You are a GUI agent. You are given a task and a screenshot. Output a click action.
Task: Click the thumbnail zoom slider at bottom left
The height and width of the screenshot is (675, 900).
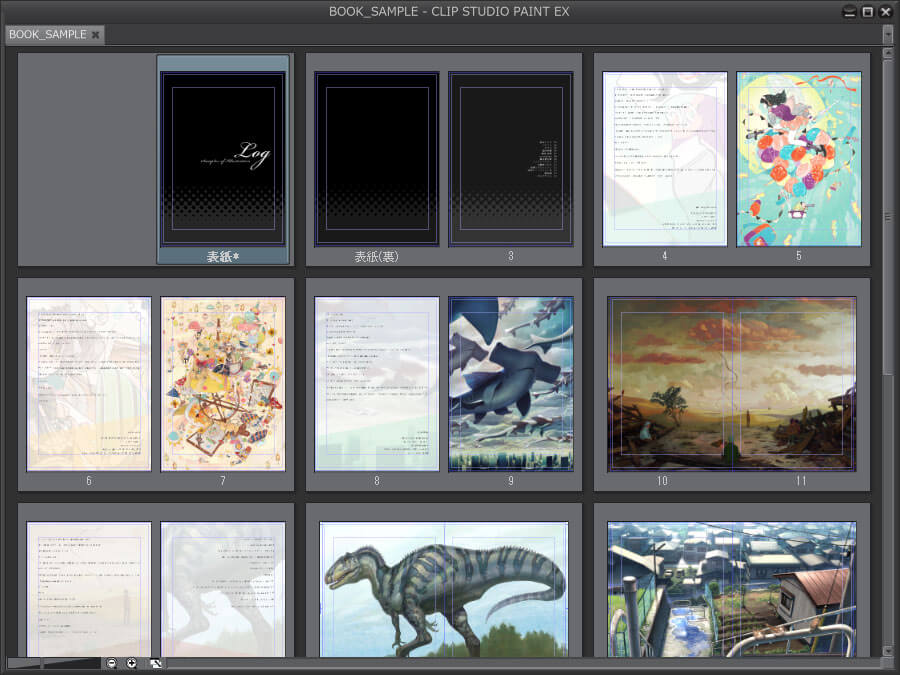pos(54,664)
